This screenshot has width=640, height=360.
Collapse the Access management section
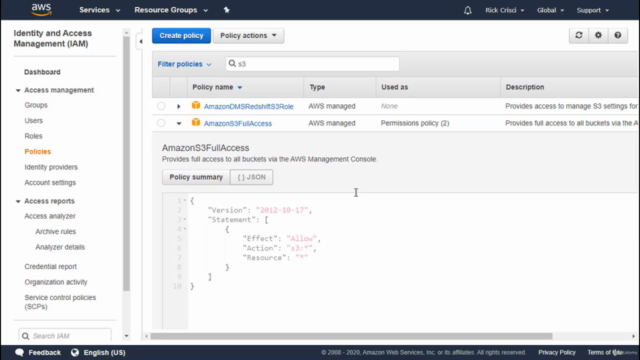[x=18, y=90]
